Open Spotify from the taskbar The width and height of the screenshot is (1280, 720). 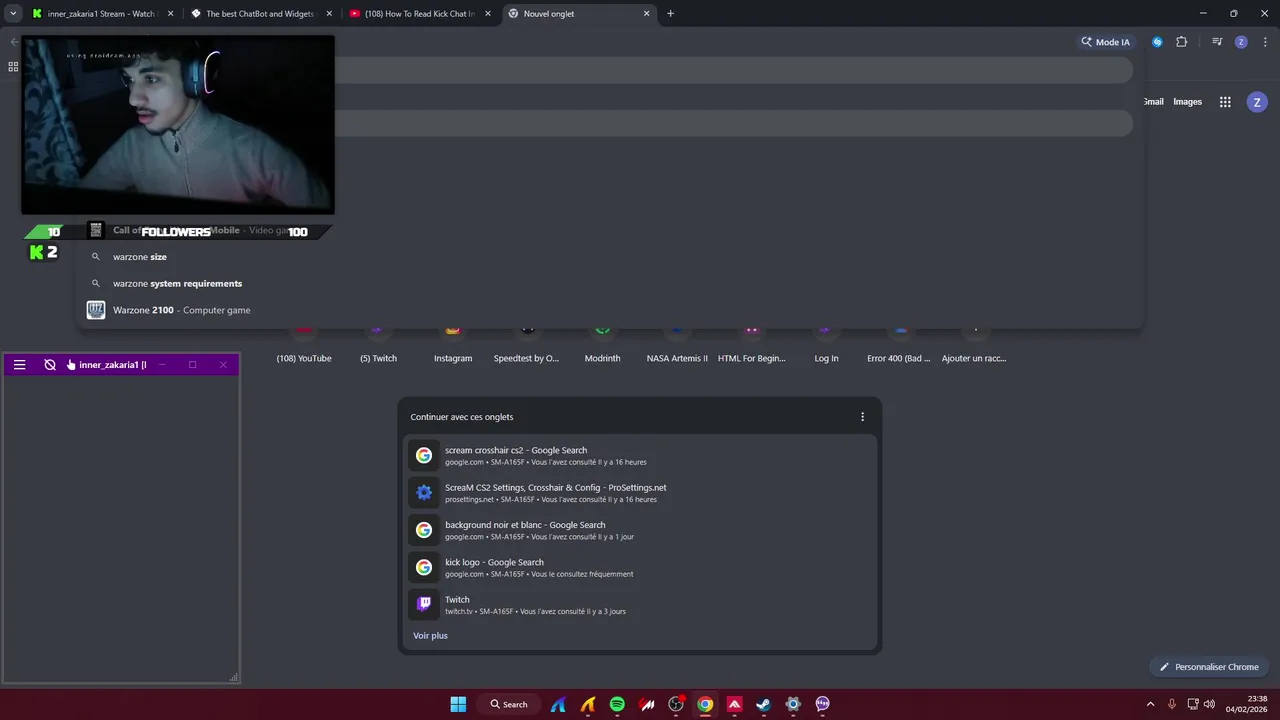point(617,704)
